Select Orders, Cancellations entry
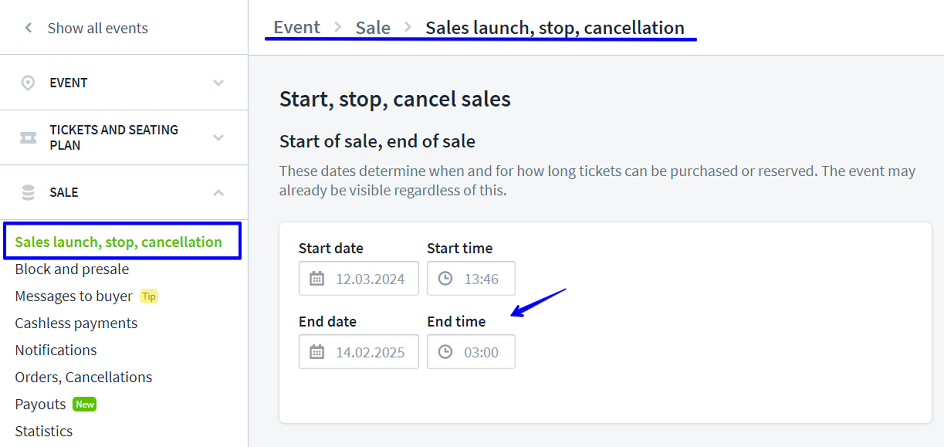 coord(83,377)
